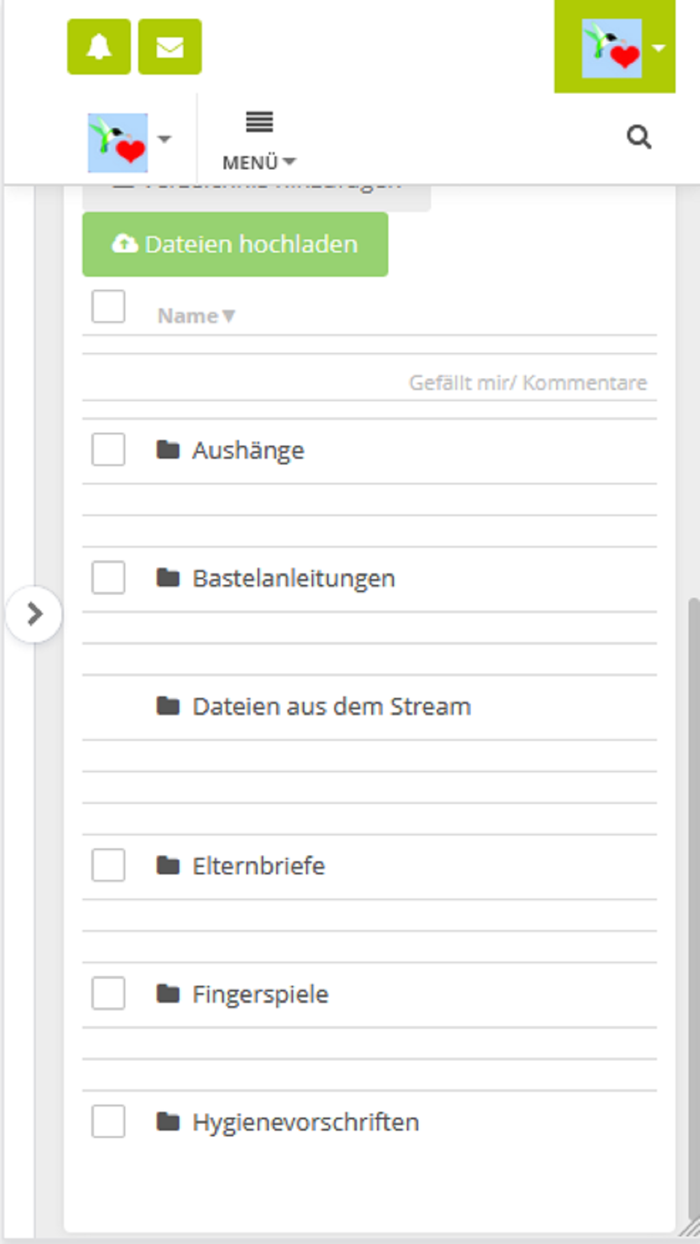Open the dropdown arrow beside the green avatar

click(659, 46)
